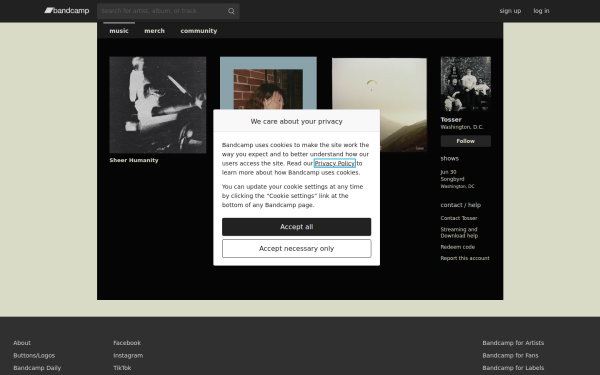Open Streaming and Download help
Viewport: 600px width, 375px height.
[x=459, y=233]
